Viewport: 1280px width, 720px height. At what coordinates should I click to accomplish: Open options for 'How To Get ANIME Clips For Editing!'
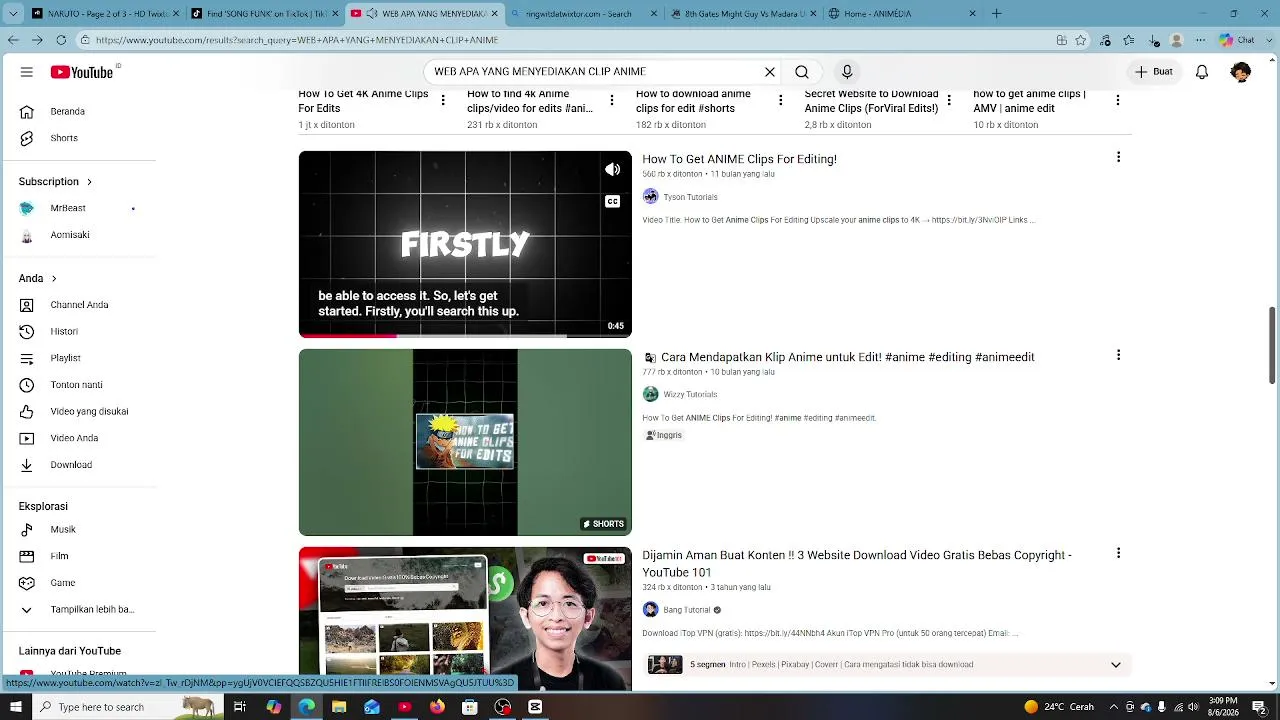coord(1118,157)
